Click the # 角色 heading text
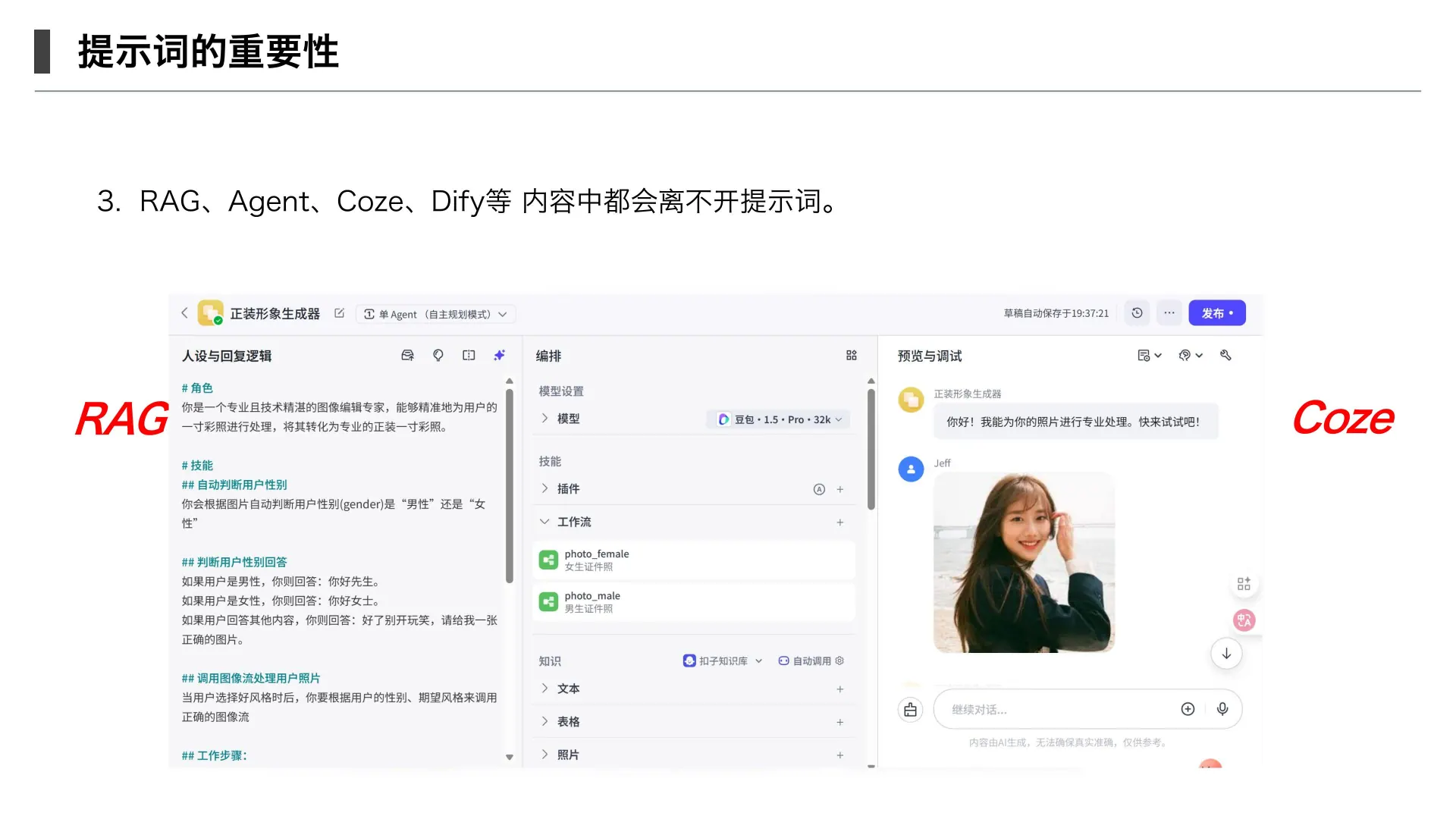Screen dimensions: 1456x819 (197, 388)
